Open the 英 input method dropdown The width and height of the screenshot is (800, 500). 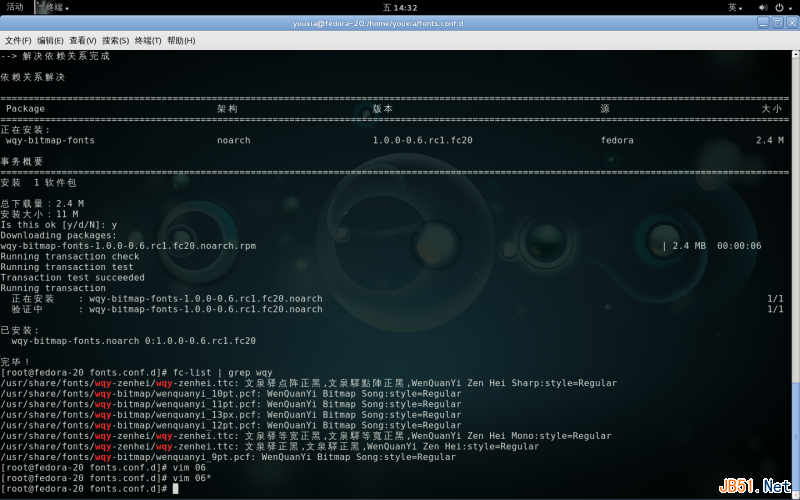[x=735, y=7]
